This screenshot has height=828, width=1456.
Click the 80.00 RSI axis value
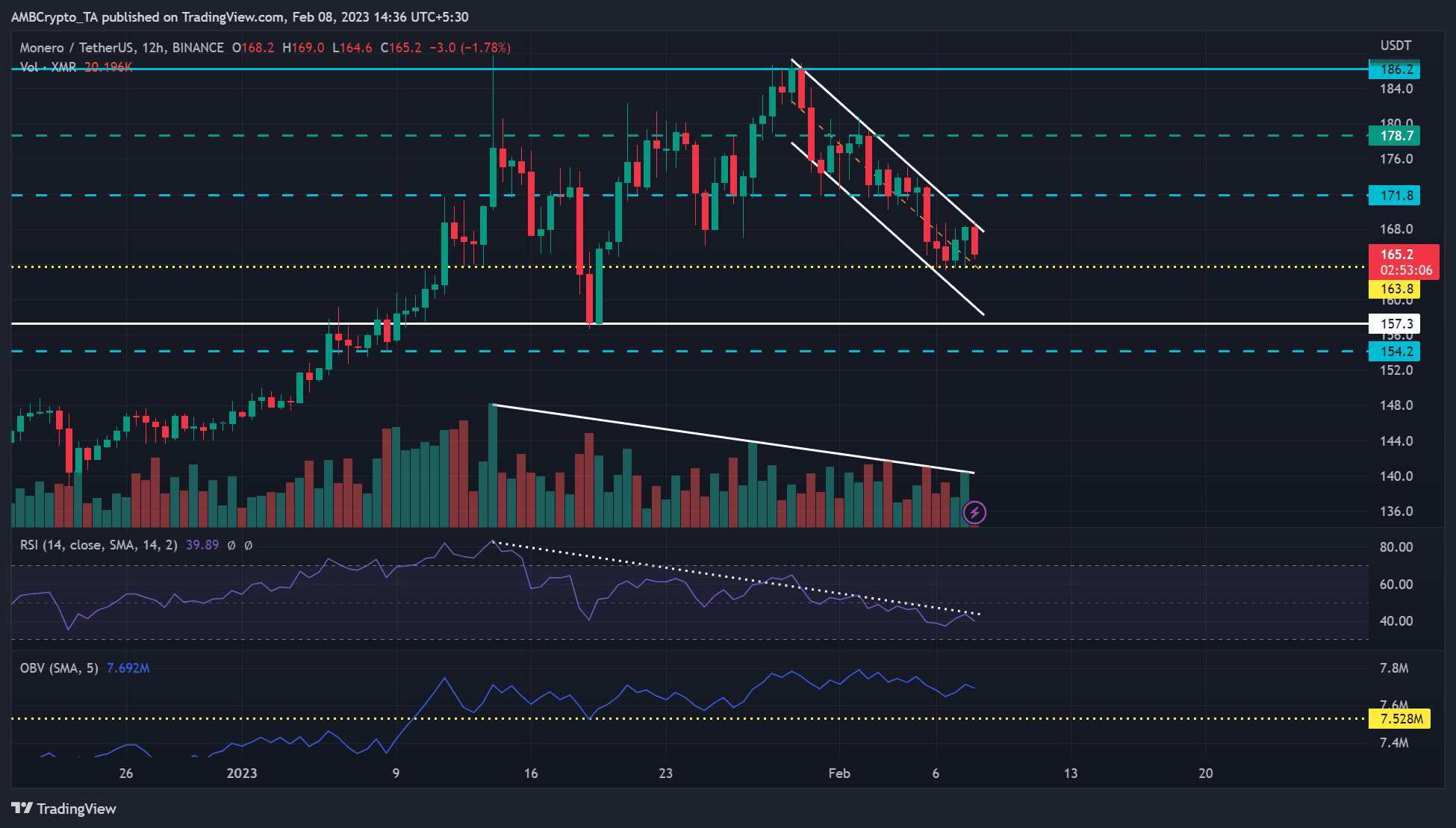point(1396,547)
